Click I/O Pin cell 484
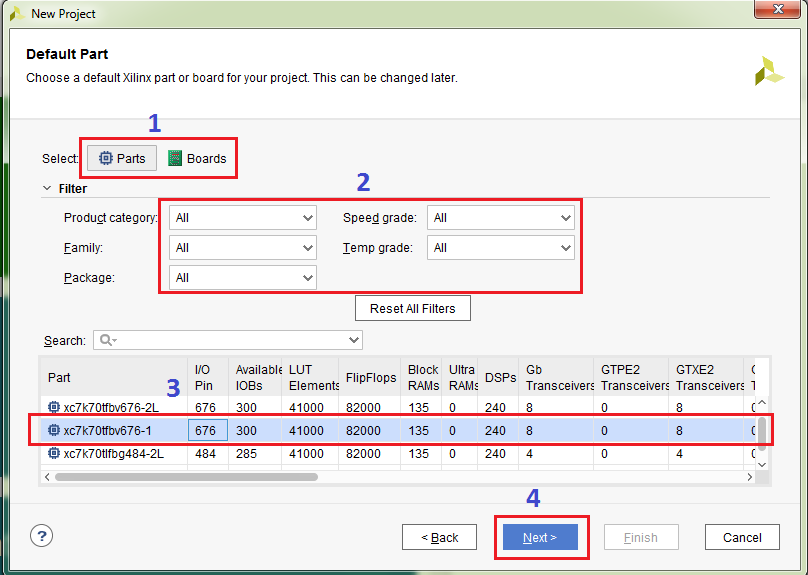This screenshot has width=808, height=575. click(208, 453)
